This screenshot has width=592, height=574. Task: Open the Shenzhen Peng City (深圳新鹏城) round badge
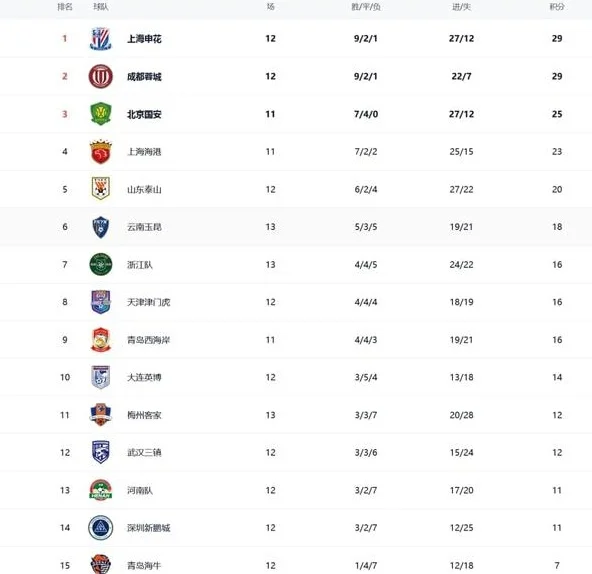pyautogui.click(x=100, y=528)
